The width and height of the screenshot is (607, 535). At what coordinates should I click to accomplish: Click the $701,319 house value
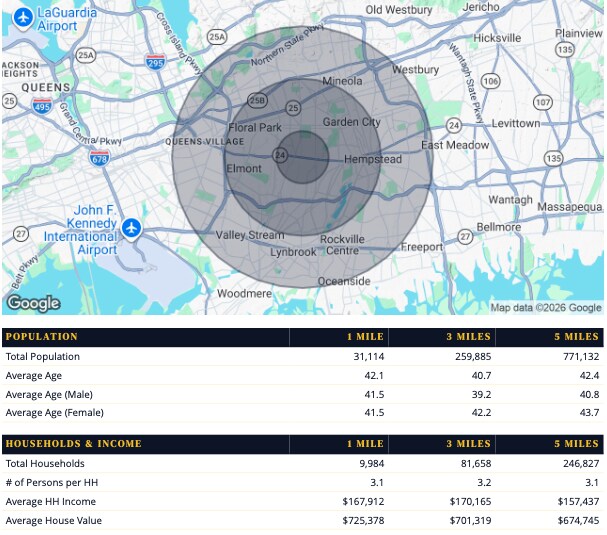click(470, 521)
